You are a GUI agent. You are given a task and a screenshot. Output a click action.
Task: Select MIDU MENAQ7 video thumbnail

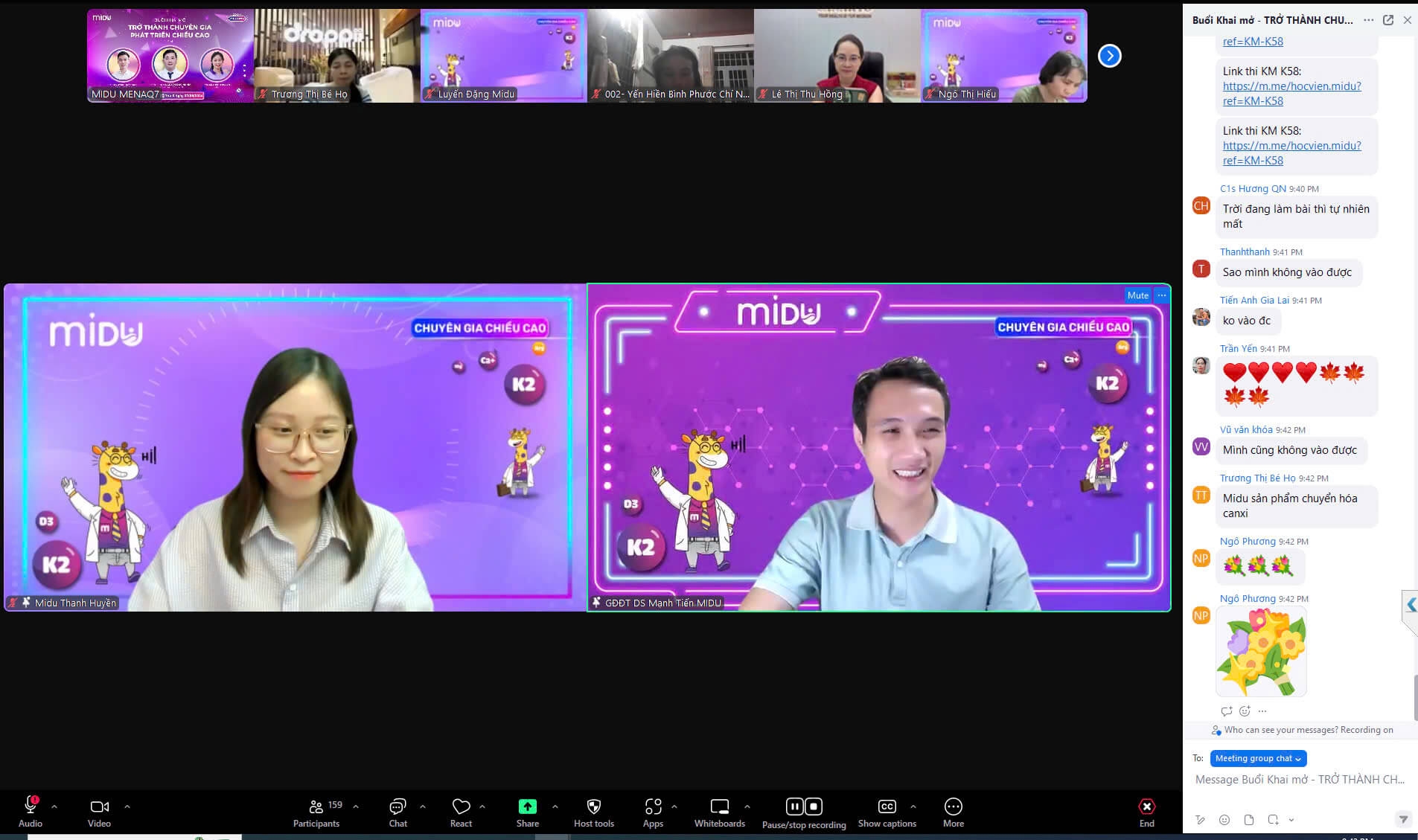point(170,56)
